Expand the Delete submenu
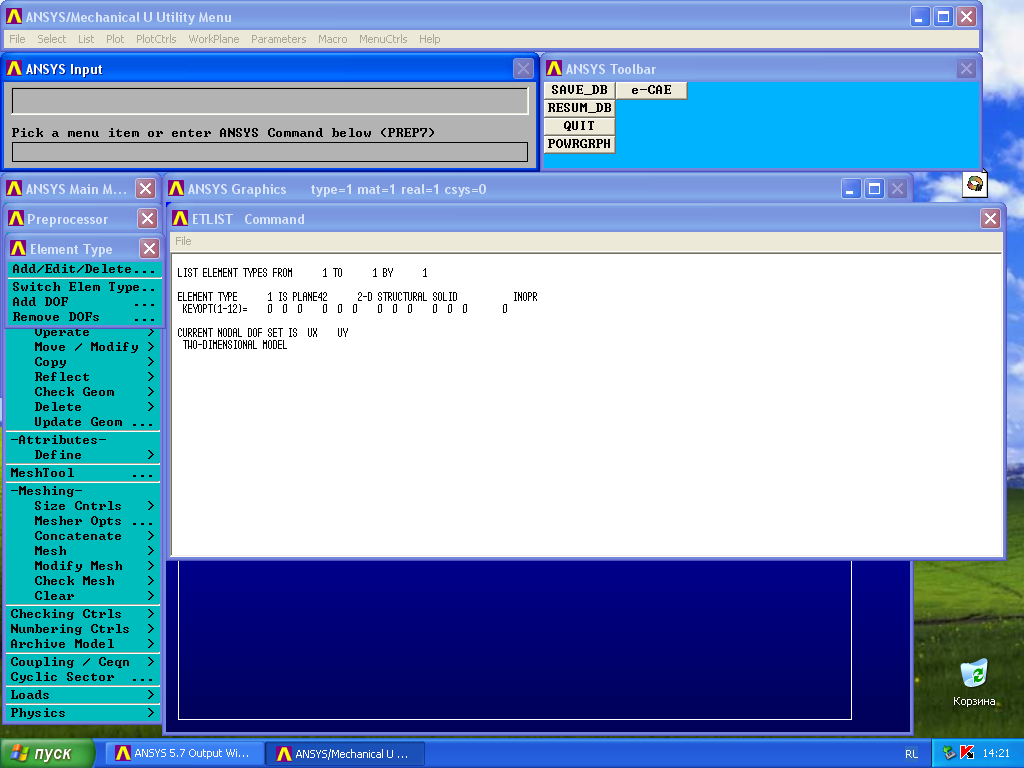This screenshot has height=768, width=1024. (84, 407)
